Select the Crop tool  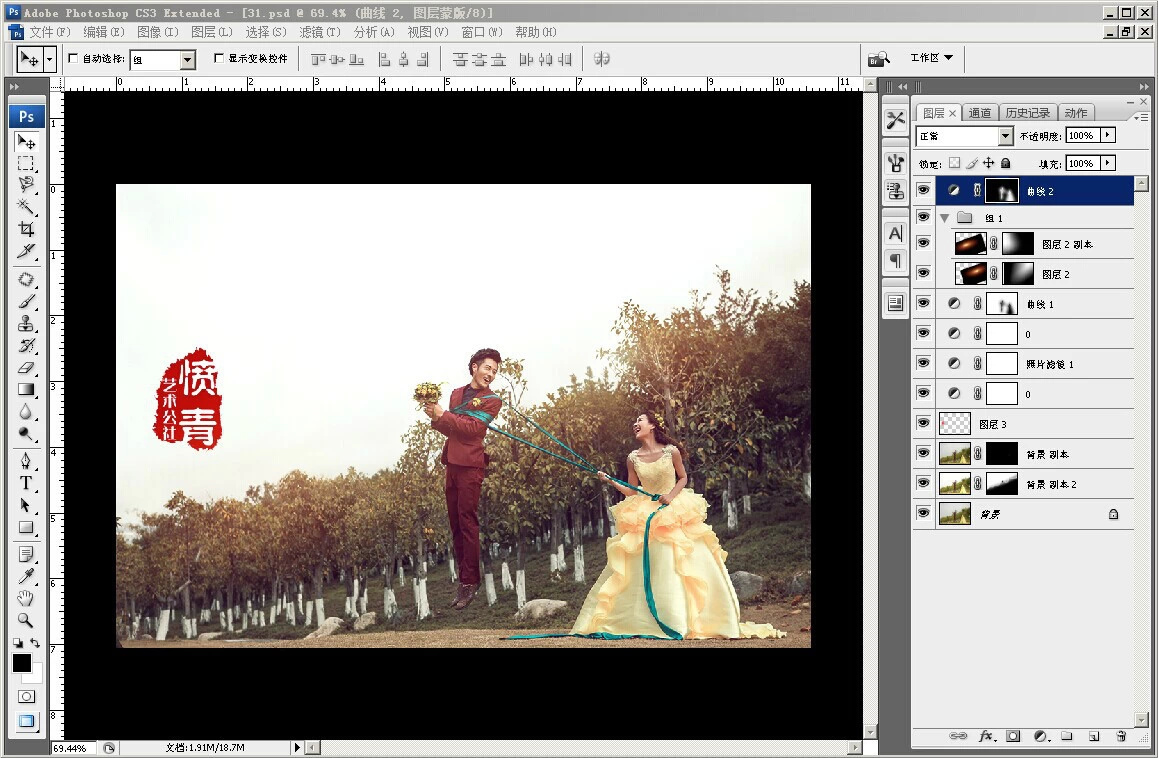click(26, 228)
